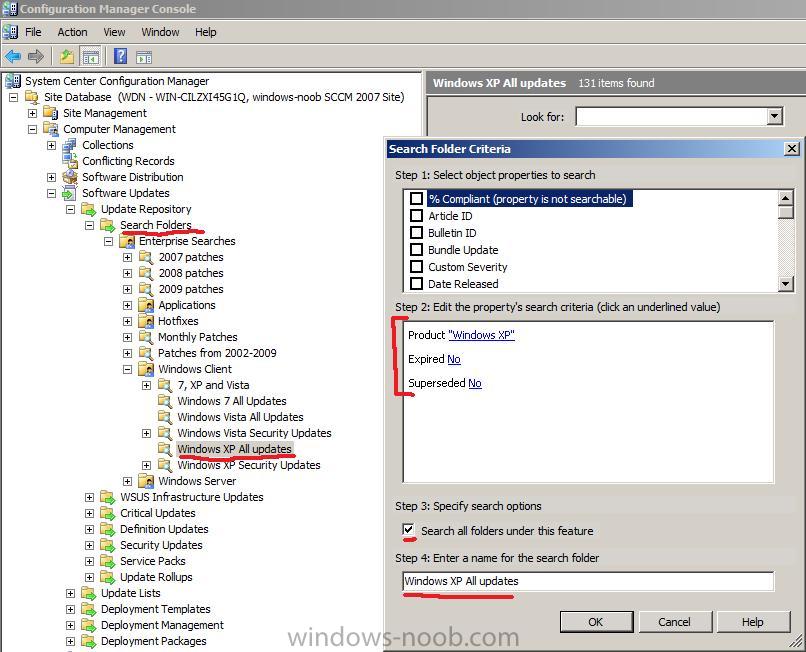Click the Critical Updates folder icon

[x=107, y=513]
